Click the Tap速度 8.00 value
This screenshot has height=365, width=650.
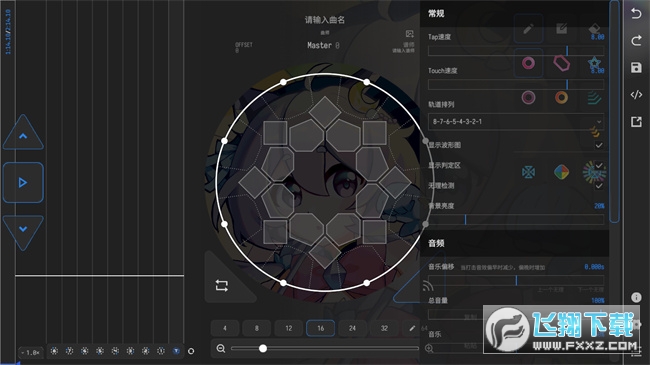pos(597,37)
